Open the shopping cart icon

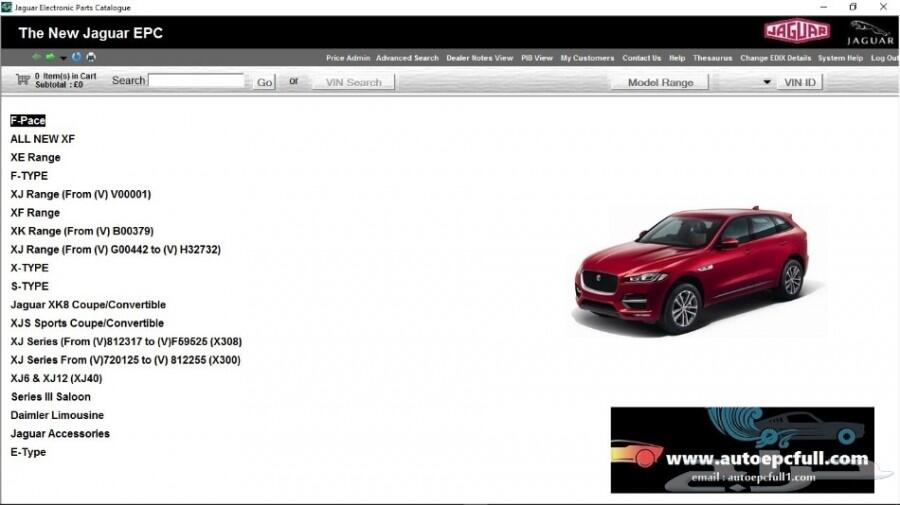pos(23,80)
